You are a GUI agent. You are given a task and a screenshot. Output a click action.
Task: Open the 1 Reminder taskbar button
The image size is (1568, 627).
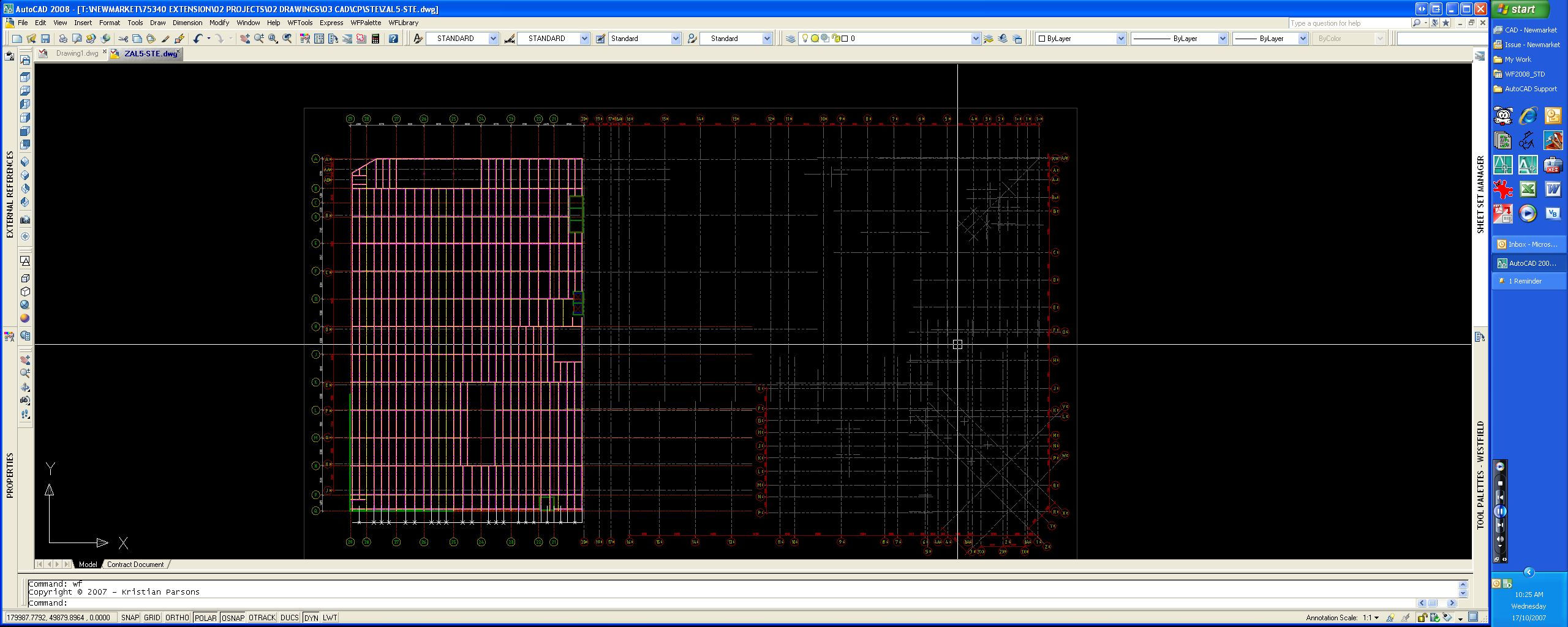(x=1528, y=281)
